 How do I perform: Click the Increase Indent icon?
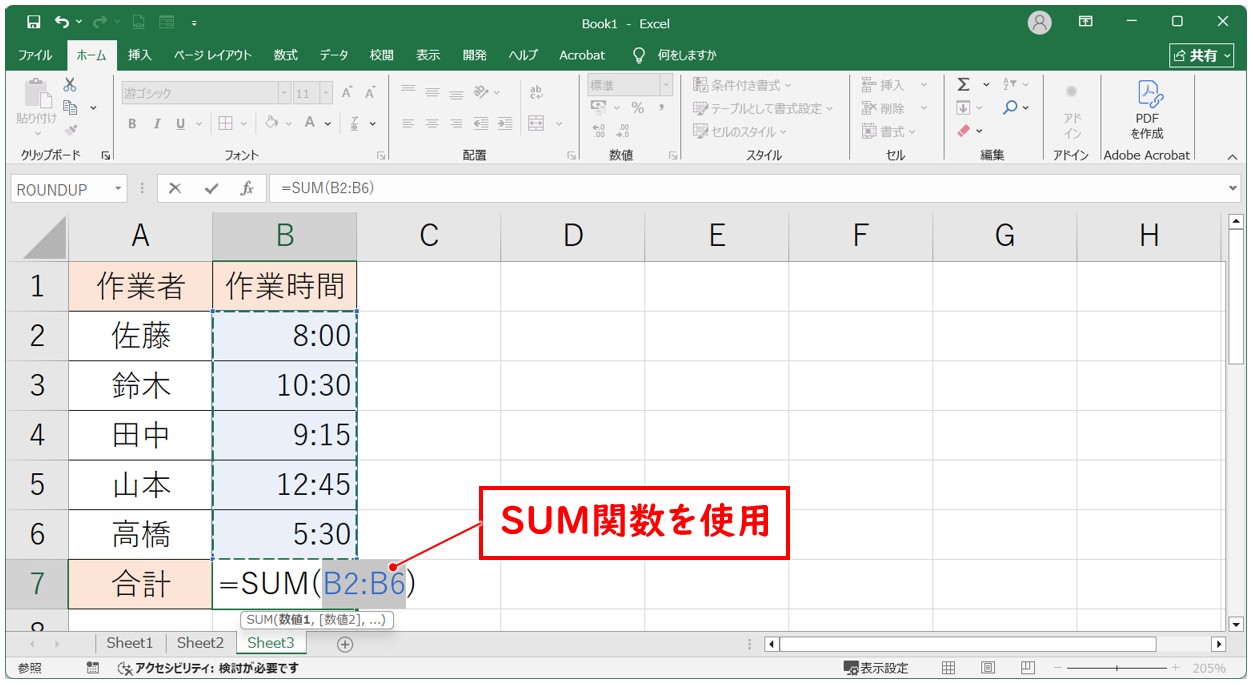(504, 124)
